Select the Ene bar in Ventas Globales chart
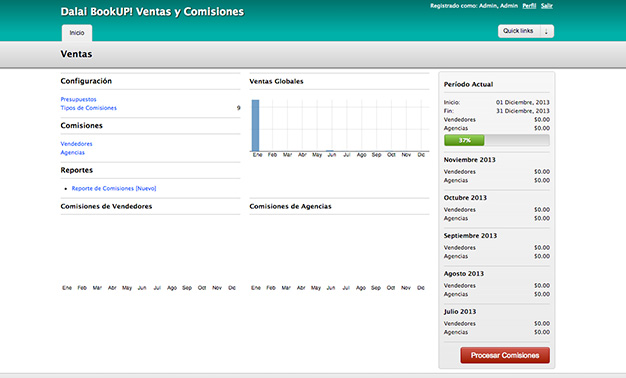Screen dimensions: 626x378 tap(256, 125)
